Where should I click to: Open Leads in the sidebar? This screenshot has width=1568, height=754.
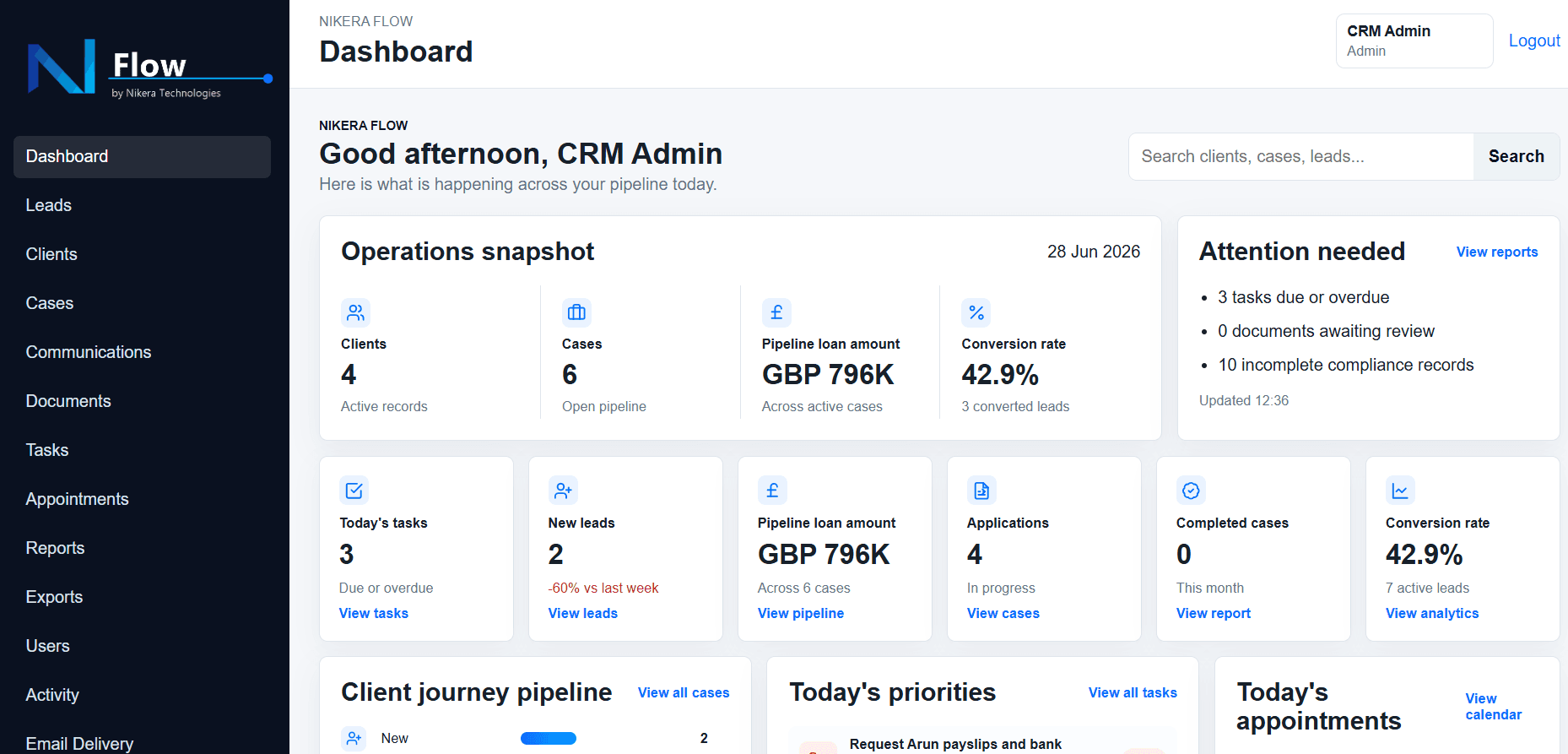[142, 205]
